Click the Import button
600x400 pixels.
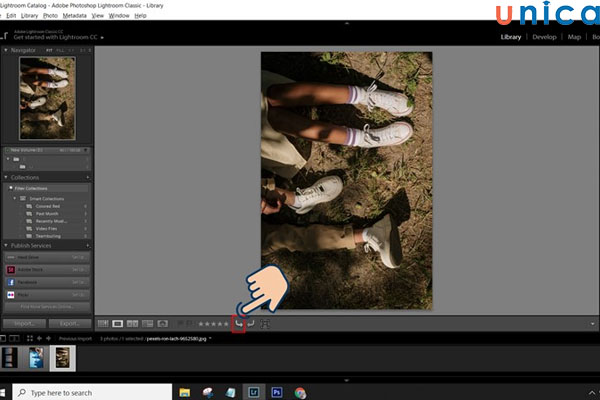coord(24,323)
